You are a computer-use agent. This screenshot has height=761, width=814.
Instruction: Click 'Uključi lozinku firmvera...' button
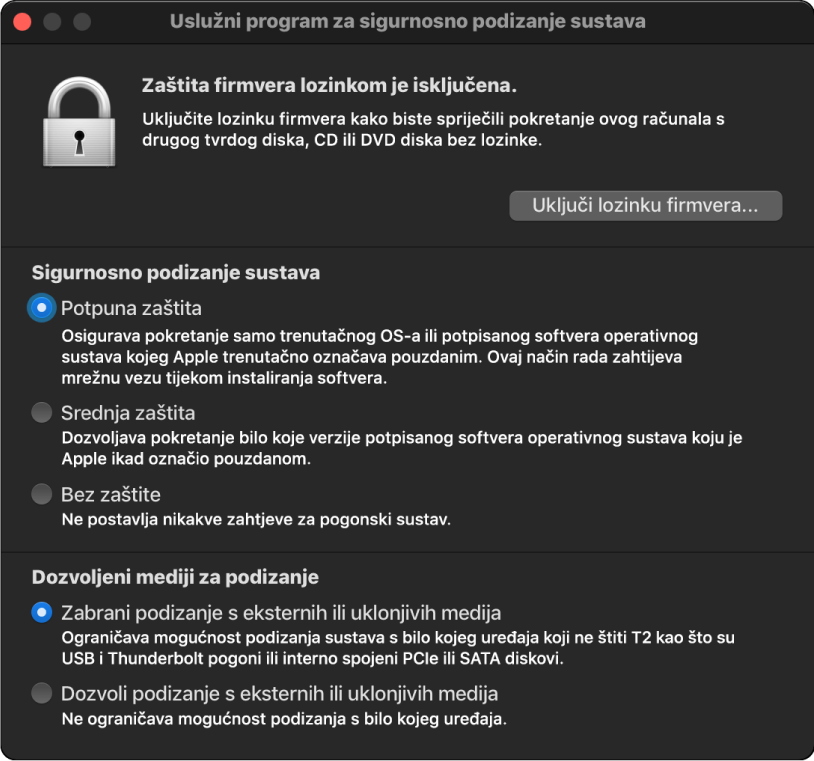(x=645, y=205)
